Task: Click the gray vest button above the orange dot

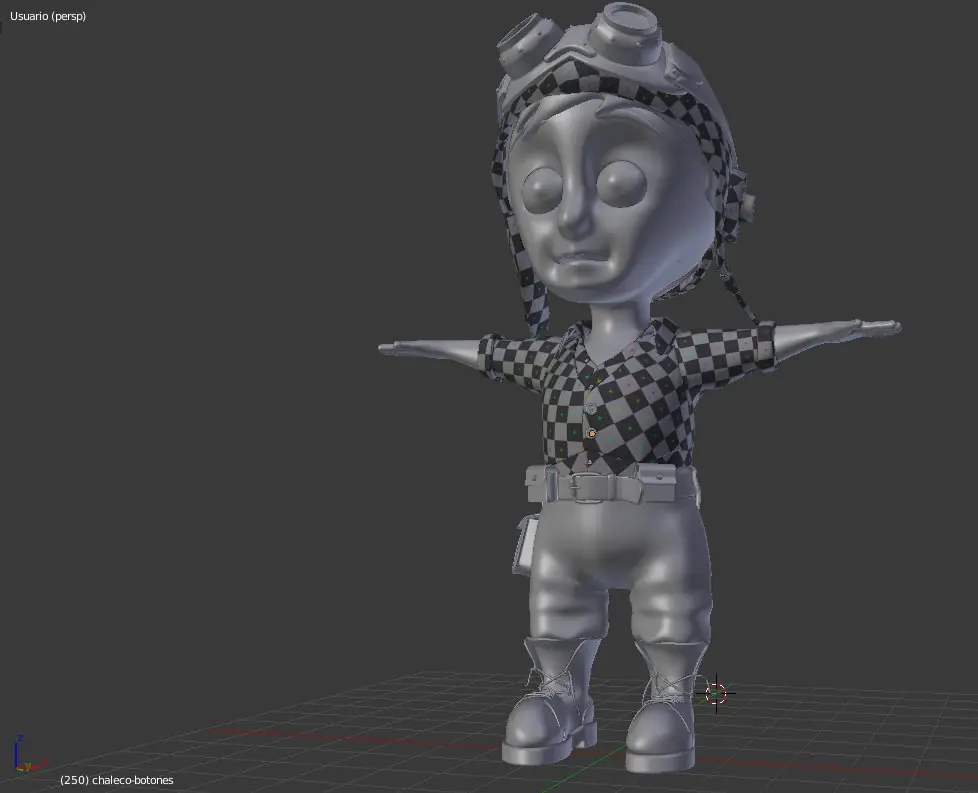Action: (590, 408)
